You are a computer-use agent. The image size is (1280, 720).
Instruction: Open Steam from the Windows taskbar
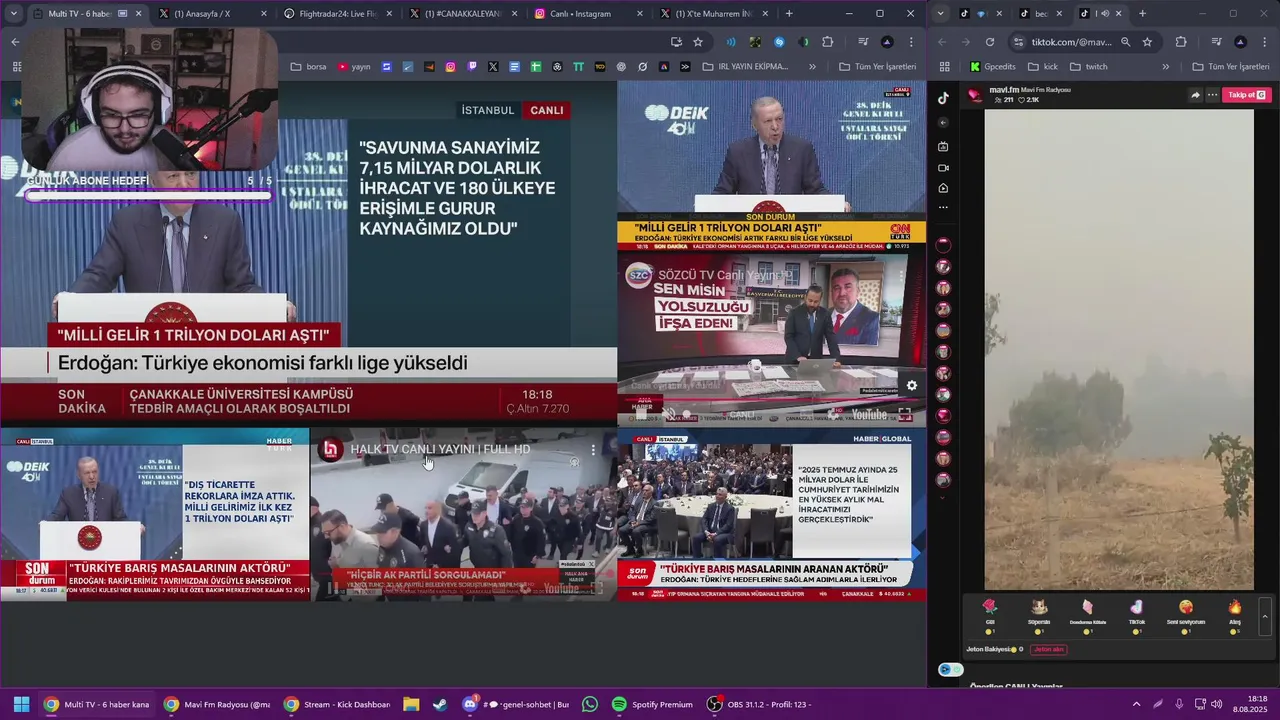click(440, 704)
